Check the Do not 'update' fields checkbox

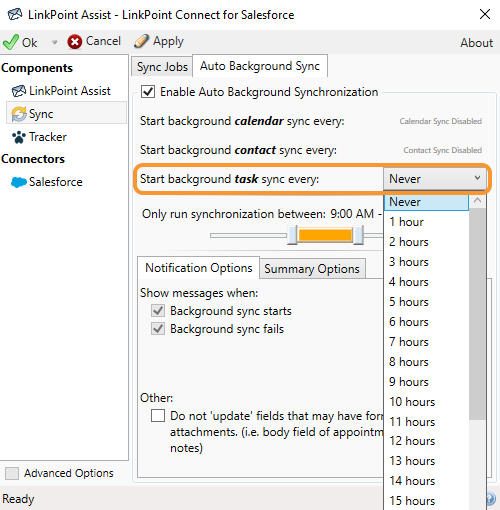158,416
